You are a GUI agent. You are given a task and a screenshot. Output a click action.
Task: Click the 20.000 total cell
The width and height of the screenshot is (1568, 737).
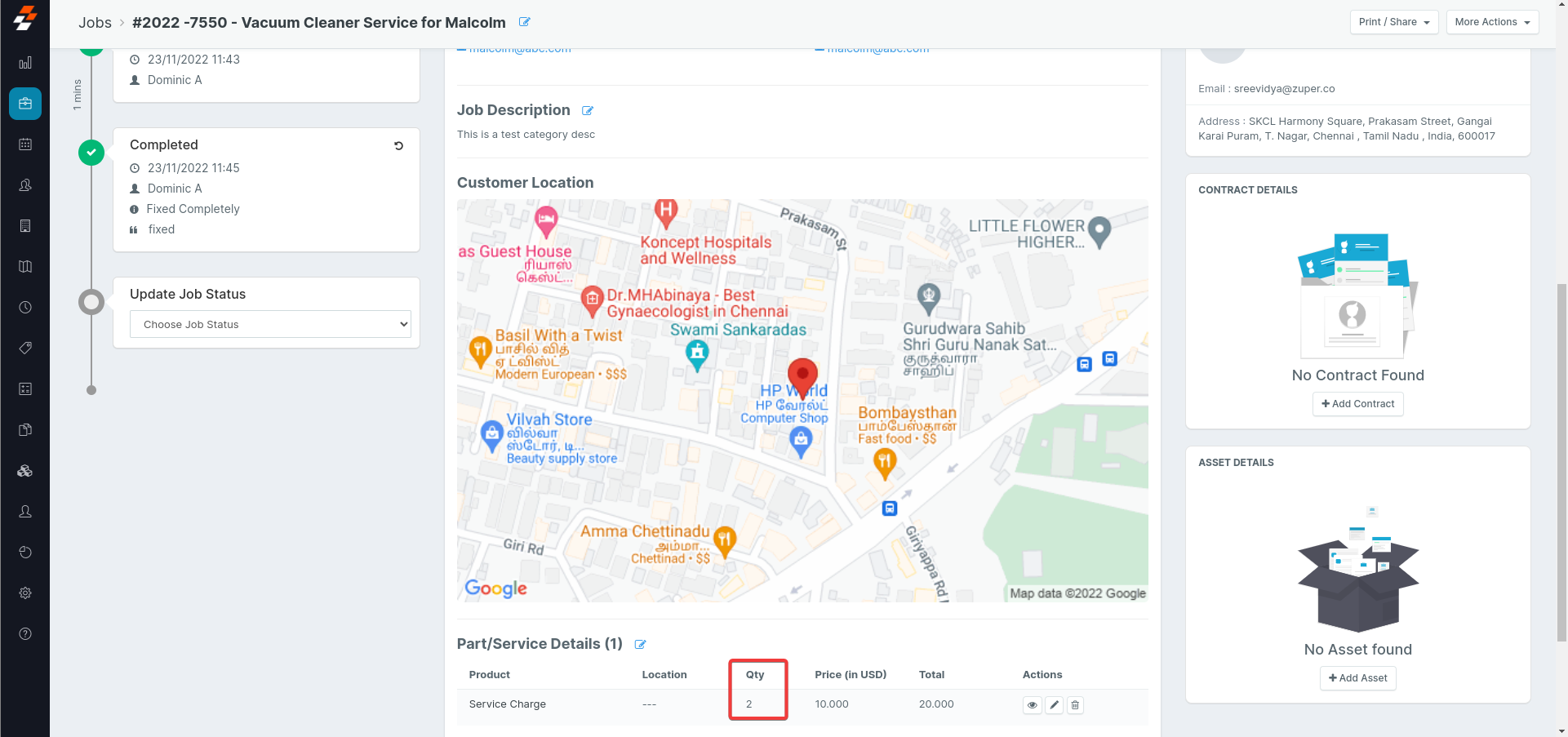pyautogui.click(x=936, y=704)
